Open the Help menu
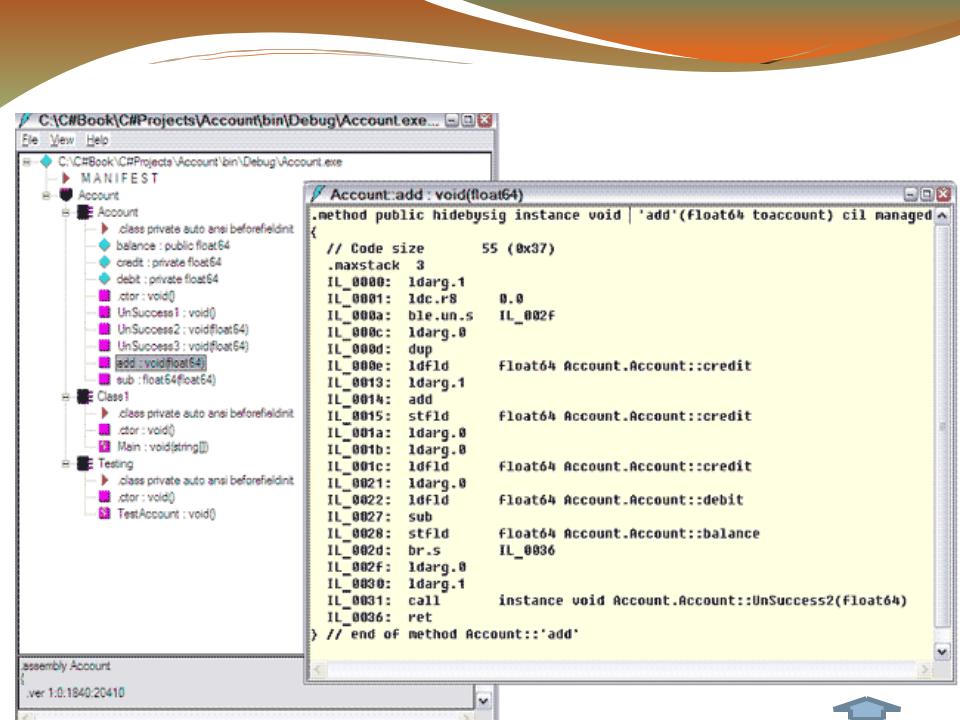960x720 pixels. (x=97, y=140)
